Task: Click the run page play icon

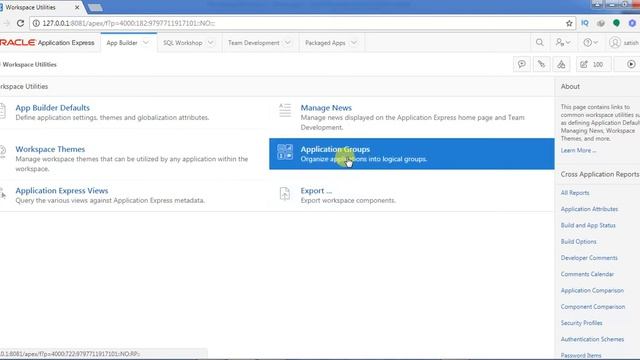Action: (x=631, y=64)
